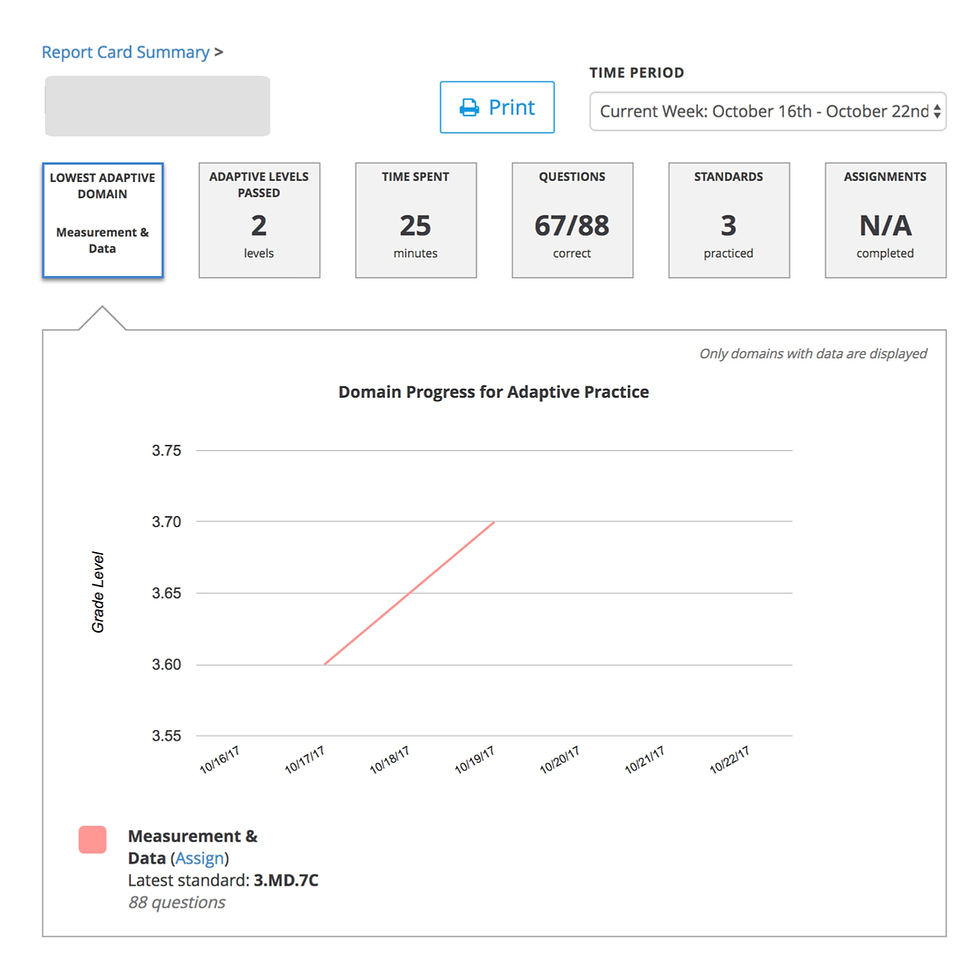Open the Report Card Summary breadcrumb link
Viewport: 980px width, 980px height.
(x=125, y=52)
